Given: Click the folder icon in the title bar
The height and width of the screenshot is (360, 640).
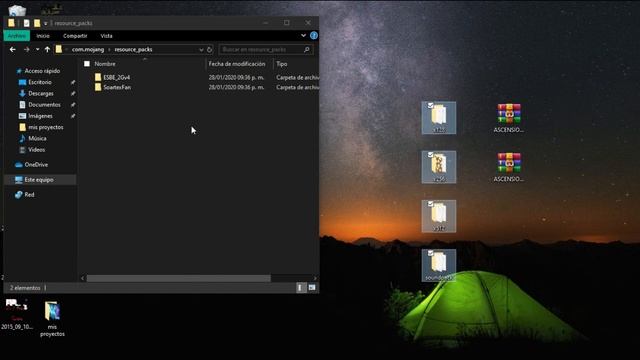Looking at the screenshot, I should pos(11,23).
